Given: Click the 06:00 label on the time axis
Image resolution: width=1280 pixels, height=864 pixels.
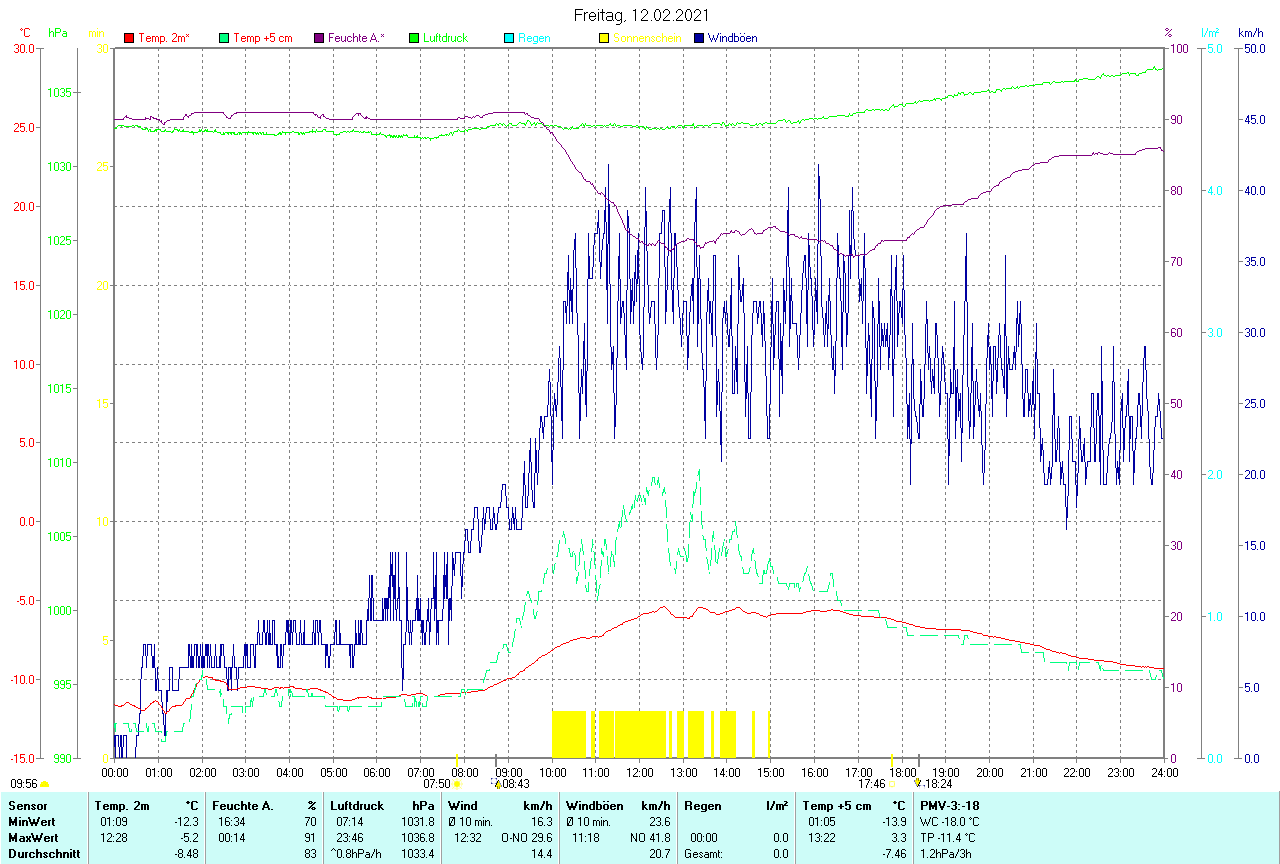Looking at the screenshot, I should [377, 772].
